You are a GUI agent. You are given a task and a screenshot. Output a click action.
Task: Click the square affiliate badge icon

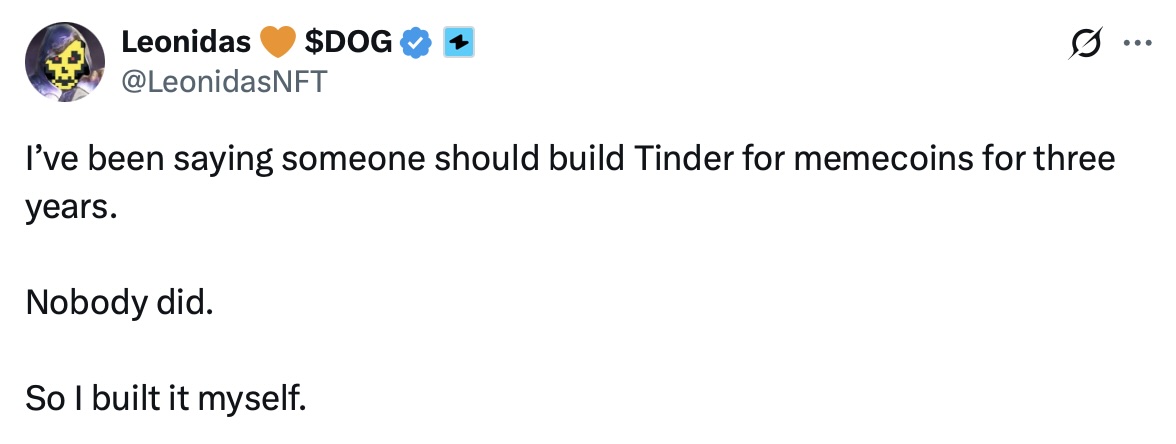coord(458,42)
